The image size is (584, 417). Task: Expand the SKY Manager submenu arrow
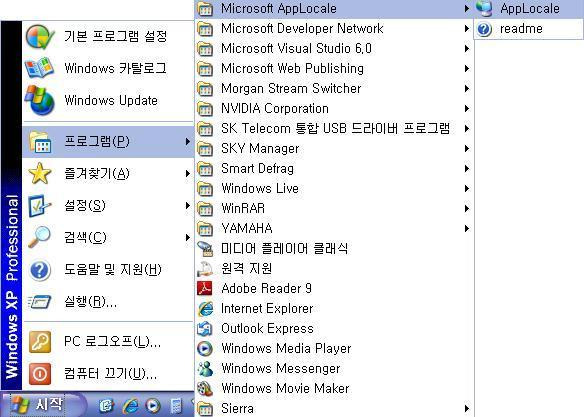pyautogui.click(x=466, y=149)
